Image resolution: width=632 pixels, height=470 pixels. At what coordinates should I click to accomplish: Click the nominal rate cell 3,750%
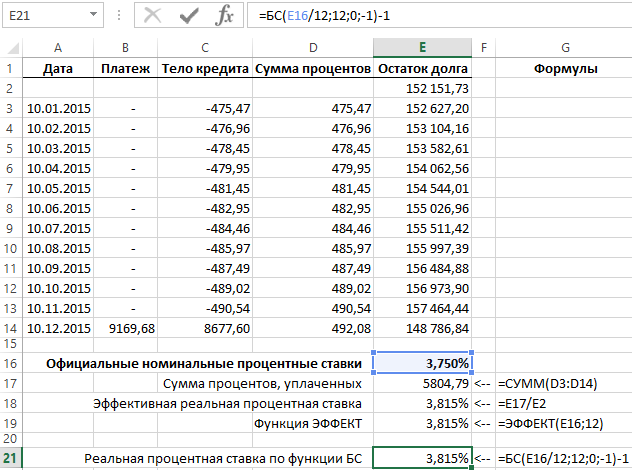422,363
